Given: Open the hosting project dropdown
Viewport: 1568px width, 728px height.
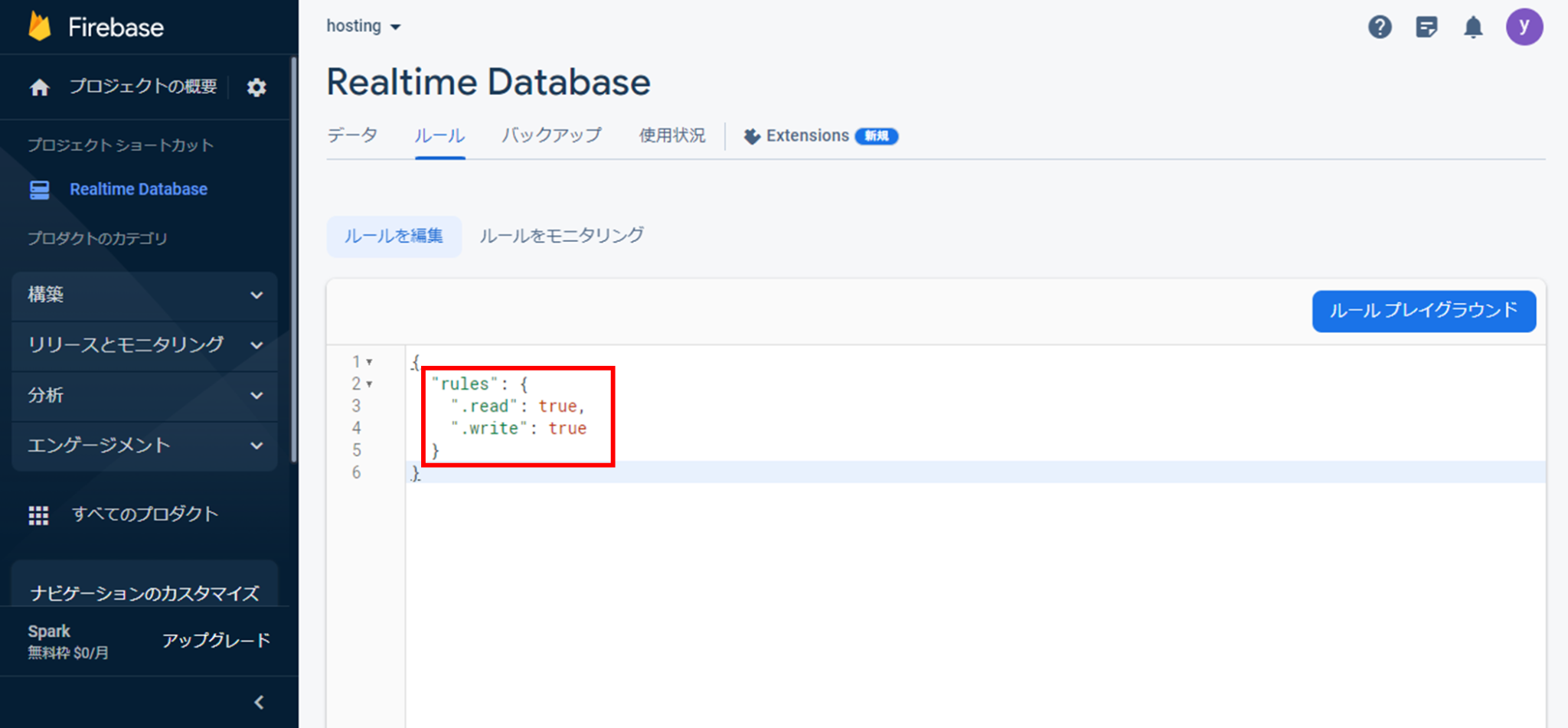Looking at the screenshot, I should pyautogui.click(x=363, y=25).
